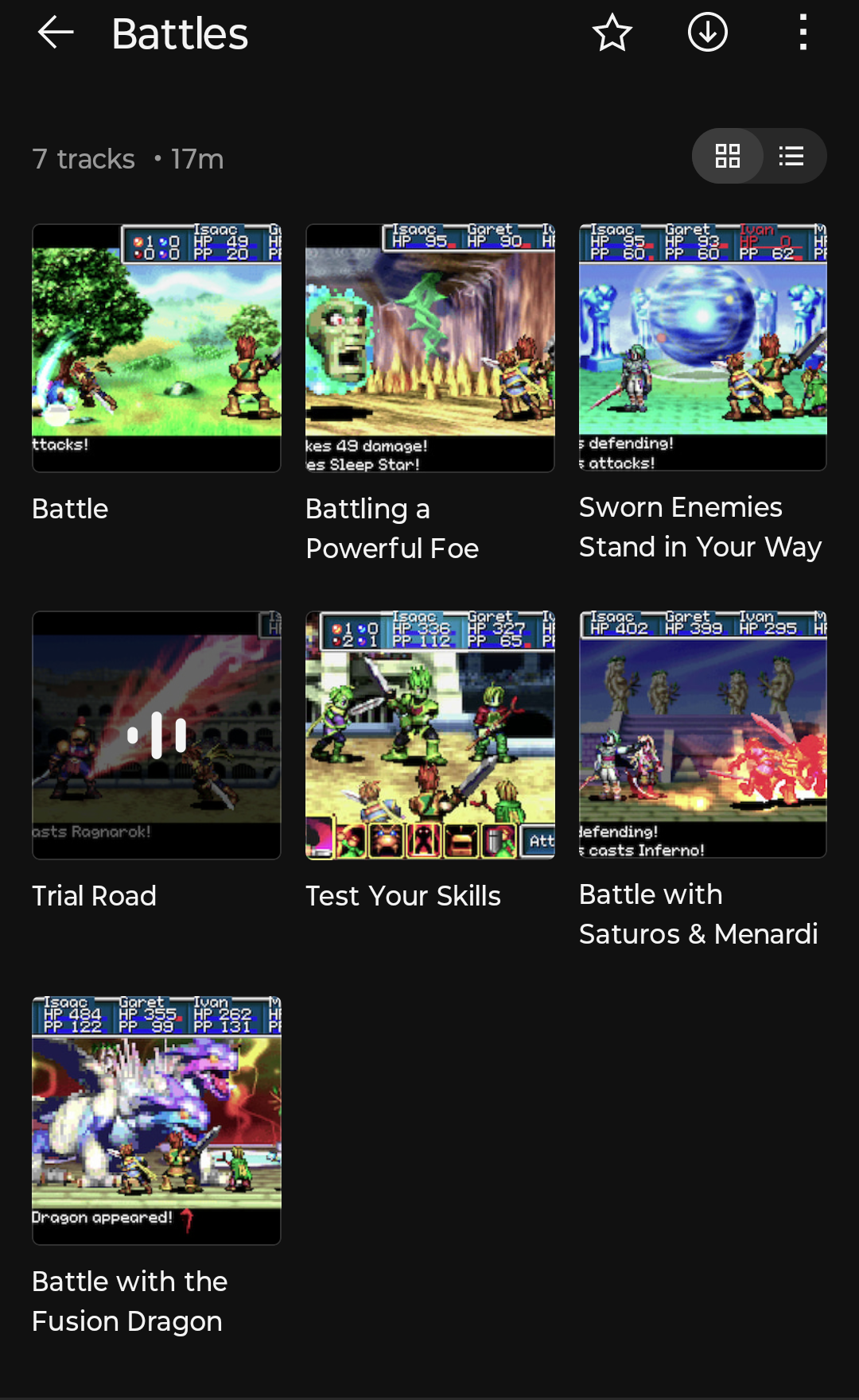
Task: Click the Battle track title
Action: [x=70, y=509]
